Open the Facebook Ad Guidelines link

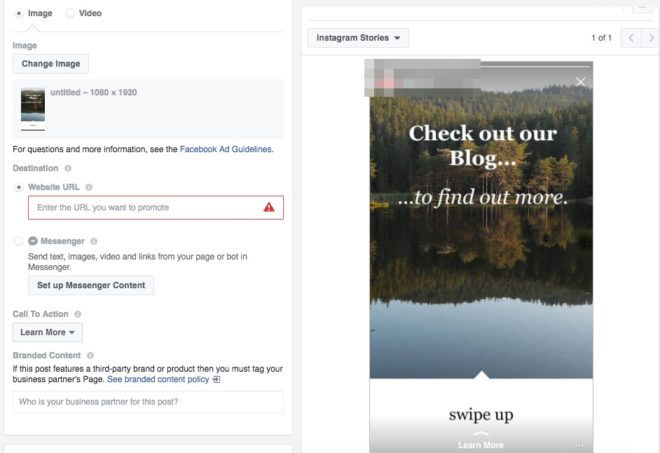226,149
